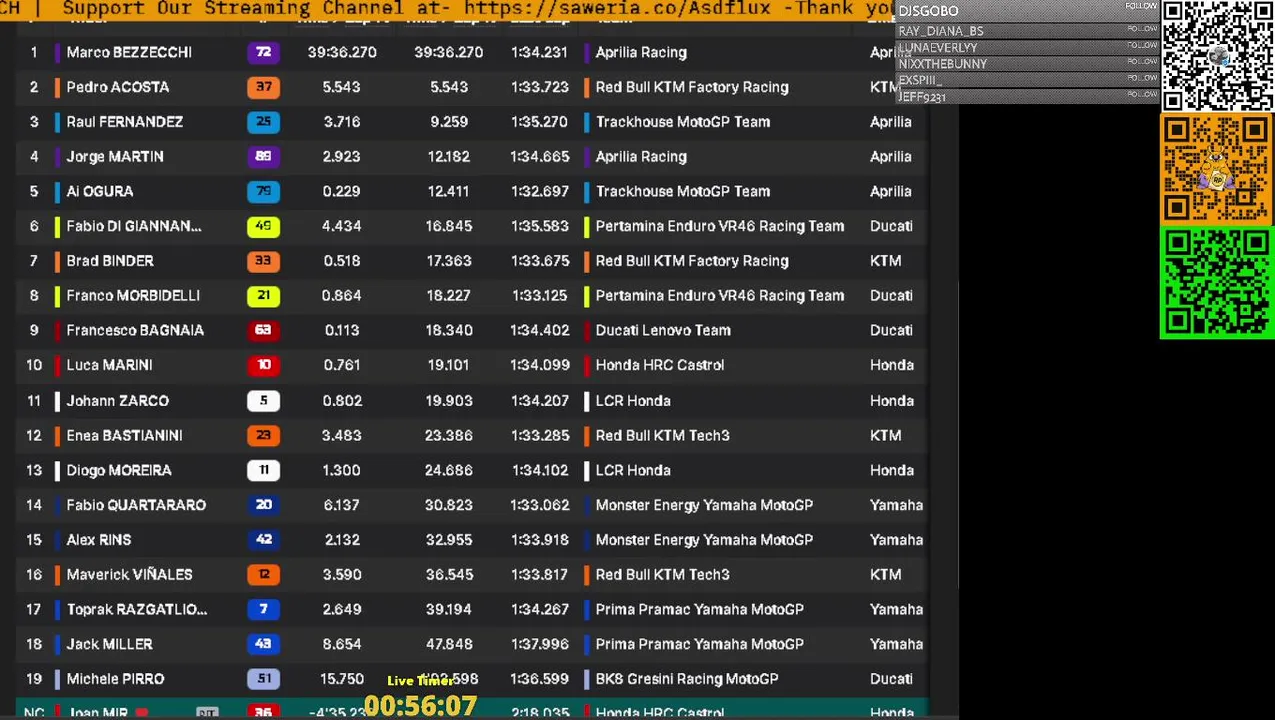Screen dimensions: 1275x720
Task: Click LCR Honda in Zarco's row
Action: [x=633, y=401]
